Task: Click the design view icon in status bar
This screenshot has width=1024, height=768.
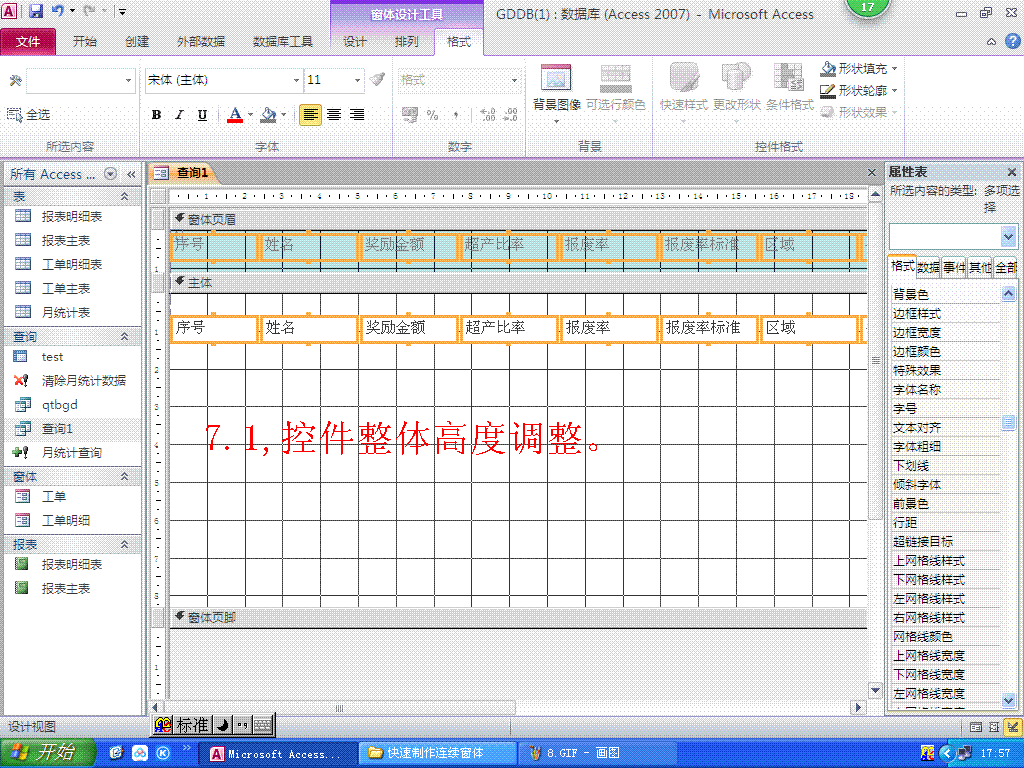Action: pyautogui.click(x=1013, y=726)
